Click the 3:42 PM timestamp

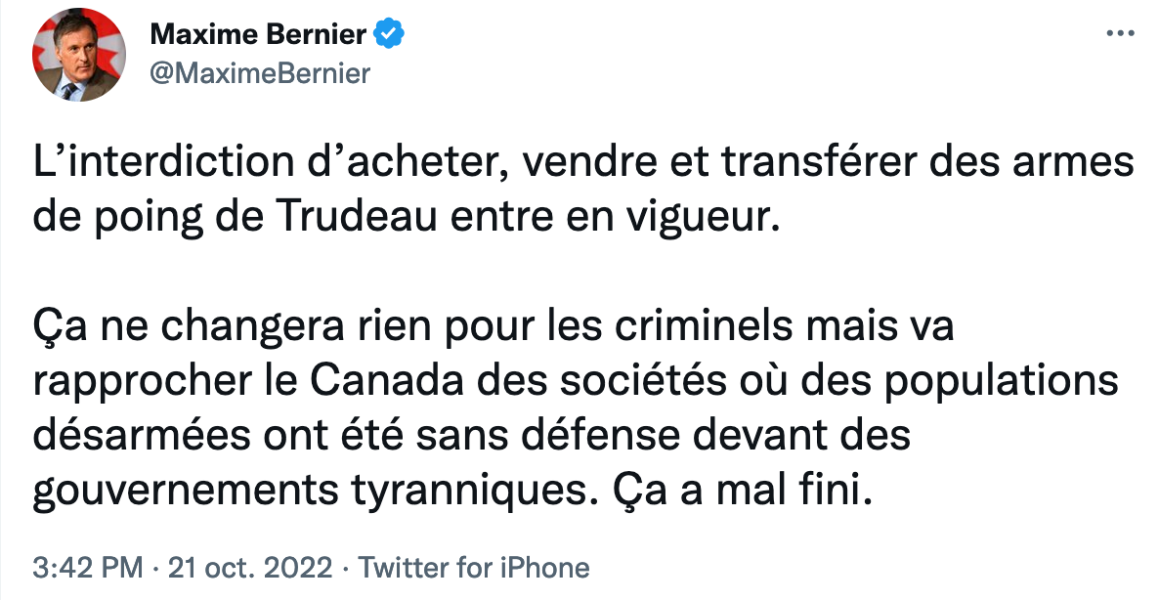pyautogui.click(x=88, y=568)
